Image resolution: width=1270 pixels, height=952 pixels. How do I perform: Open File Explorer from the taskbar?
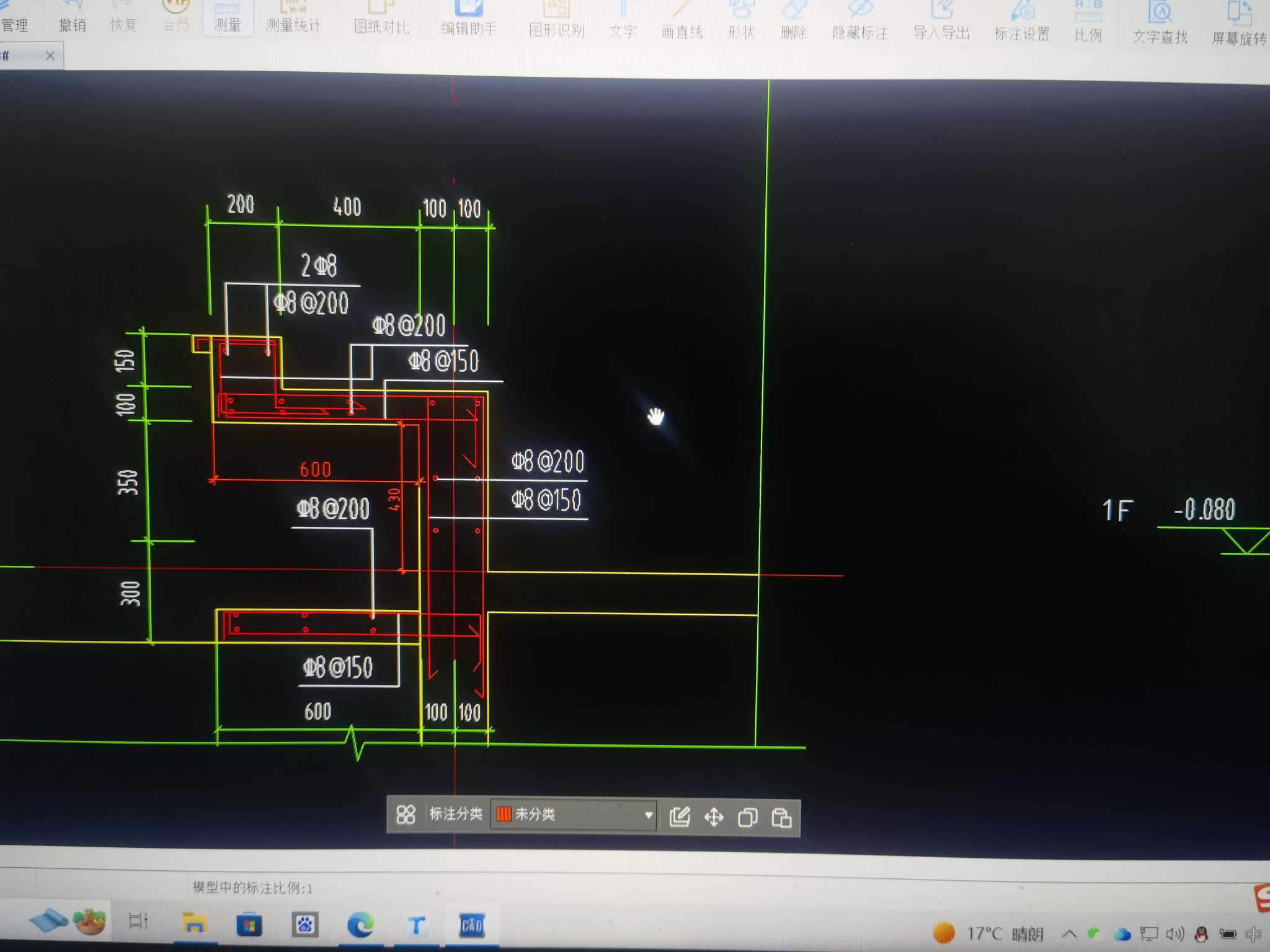(193, 923)
